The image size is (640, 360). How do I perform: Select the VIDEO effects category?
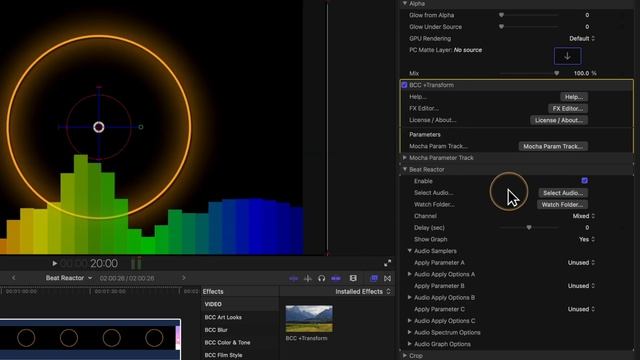click(213, 304)
